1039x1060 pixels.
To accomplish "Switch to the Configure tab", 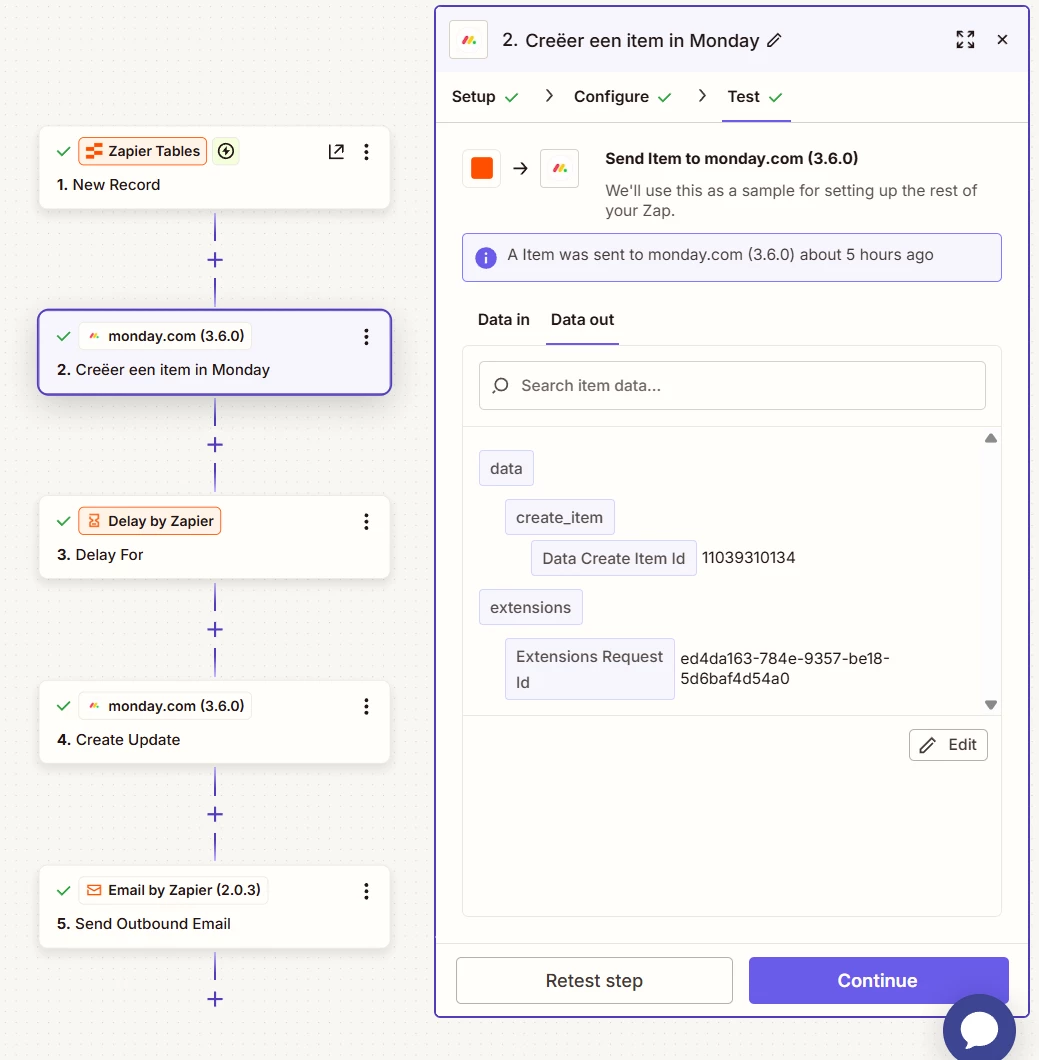I will [622, 97].
